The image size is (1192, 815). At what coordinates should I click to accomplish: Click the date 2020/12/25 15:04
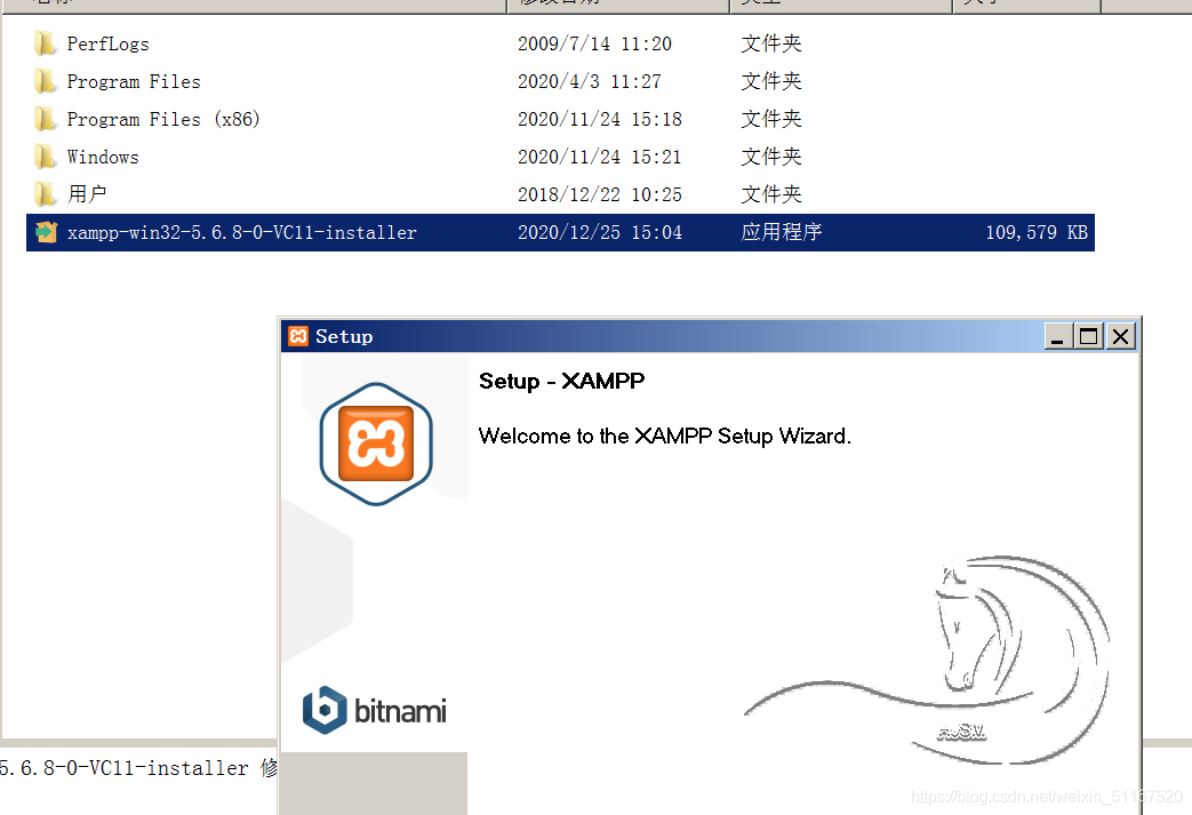pos(600,233)
